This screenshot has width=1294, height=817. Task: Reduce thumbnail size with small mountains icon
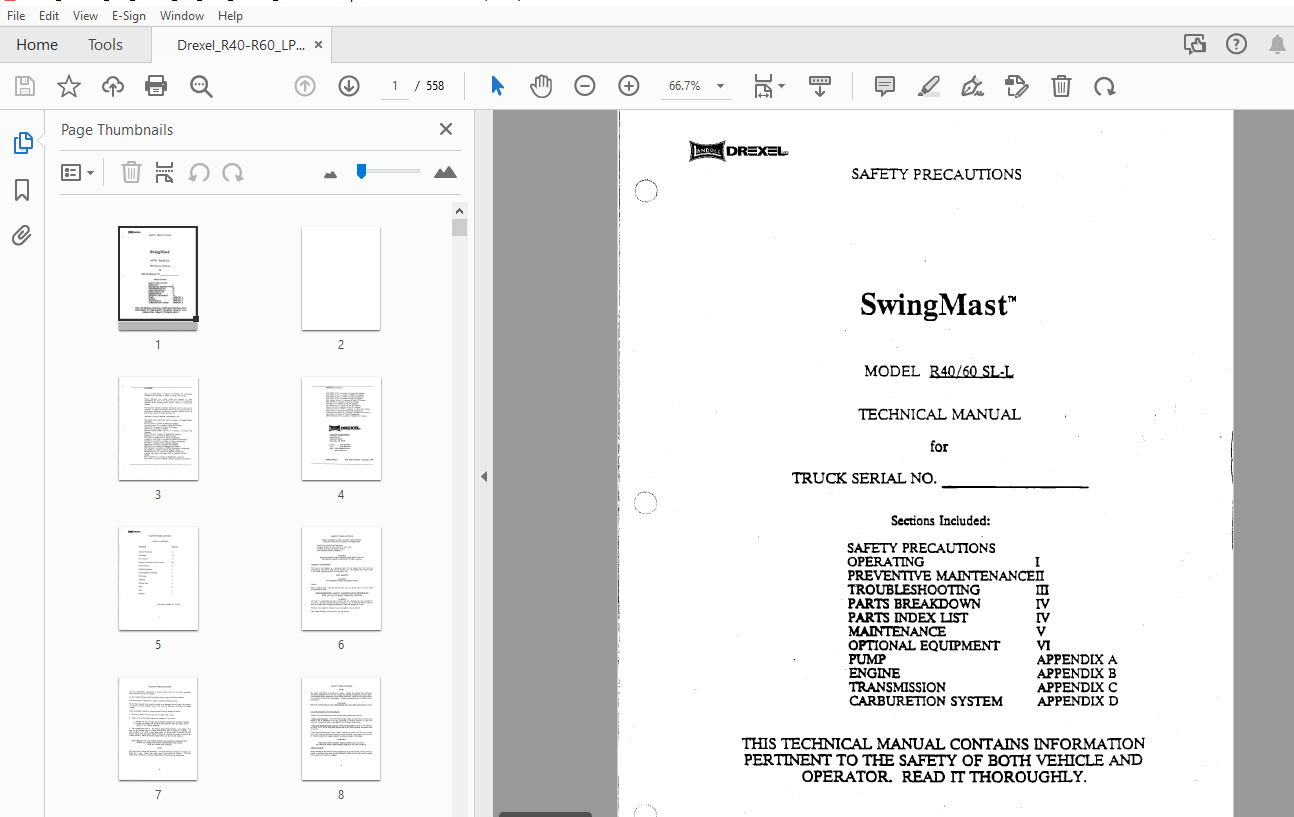click(x=331, y=174)
